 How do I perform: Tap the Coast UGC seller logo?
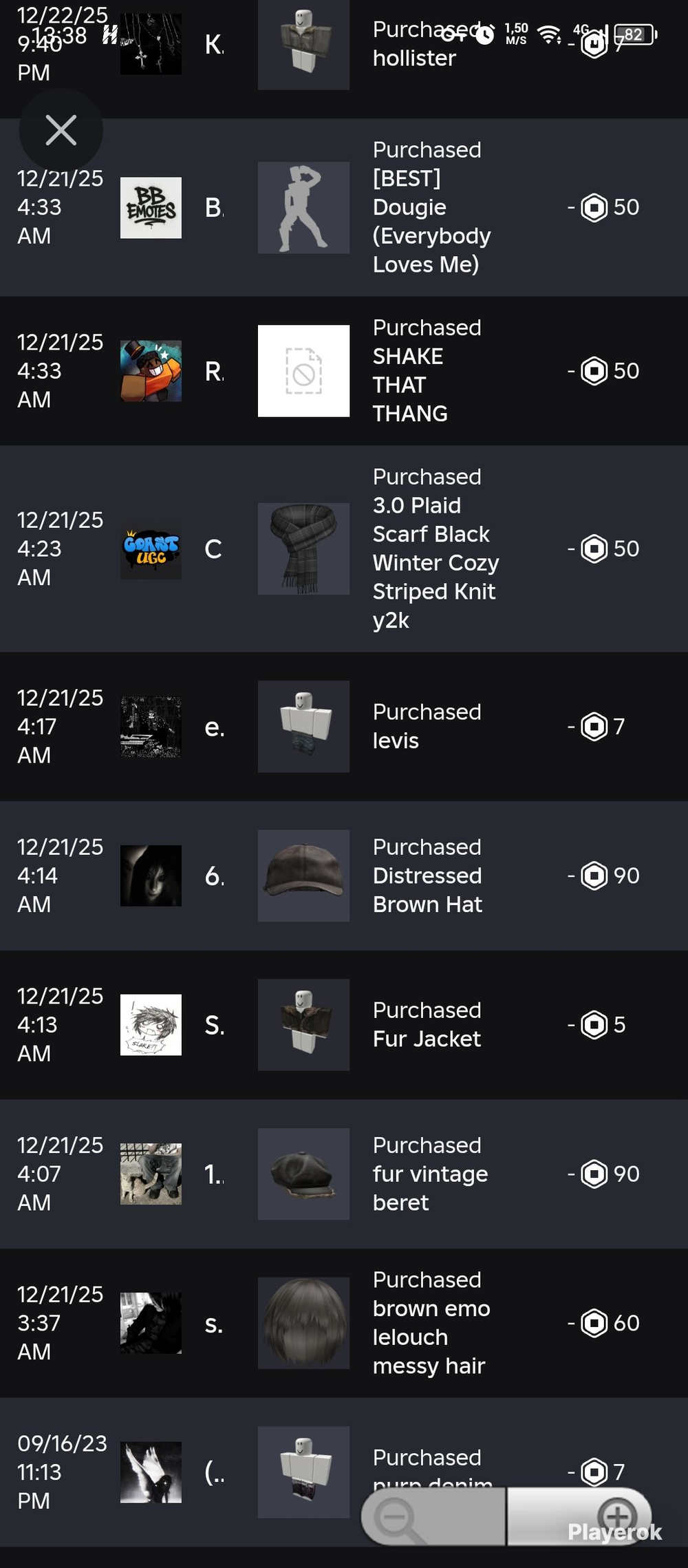point(151,549)
